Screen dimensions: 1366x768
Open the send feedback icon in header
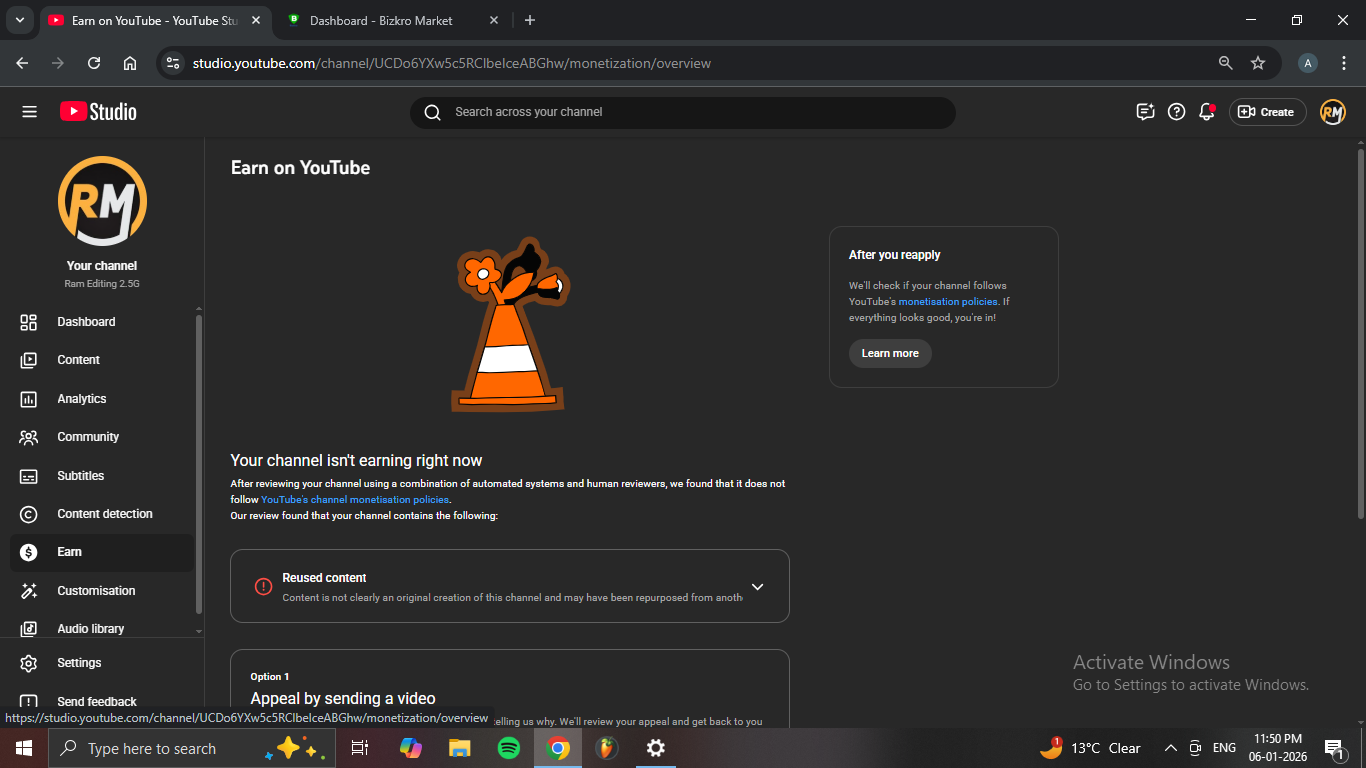(x=1145, y=112)
